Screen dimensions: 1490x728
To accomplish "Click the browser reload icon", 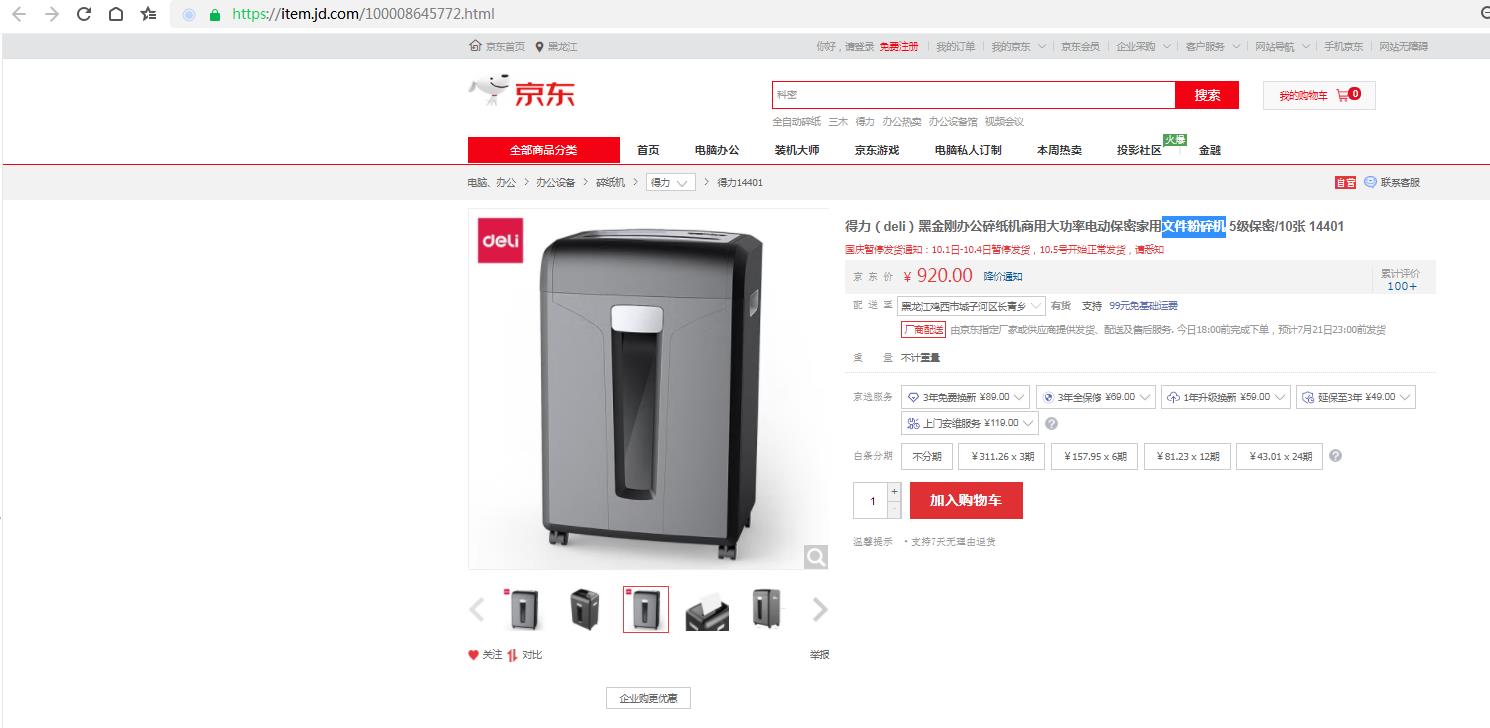I will pos(83,14).
